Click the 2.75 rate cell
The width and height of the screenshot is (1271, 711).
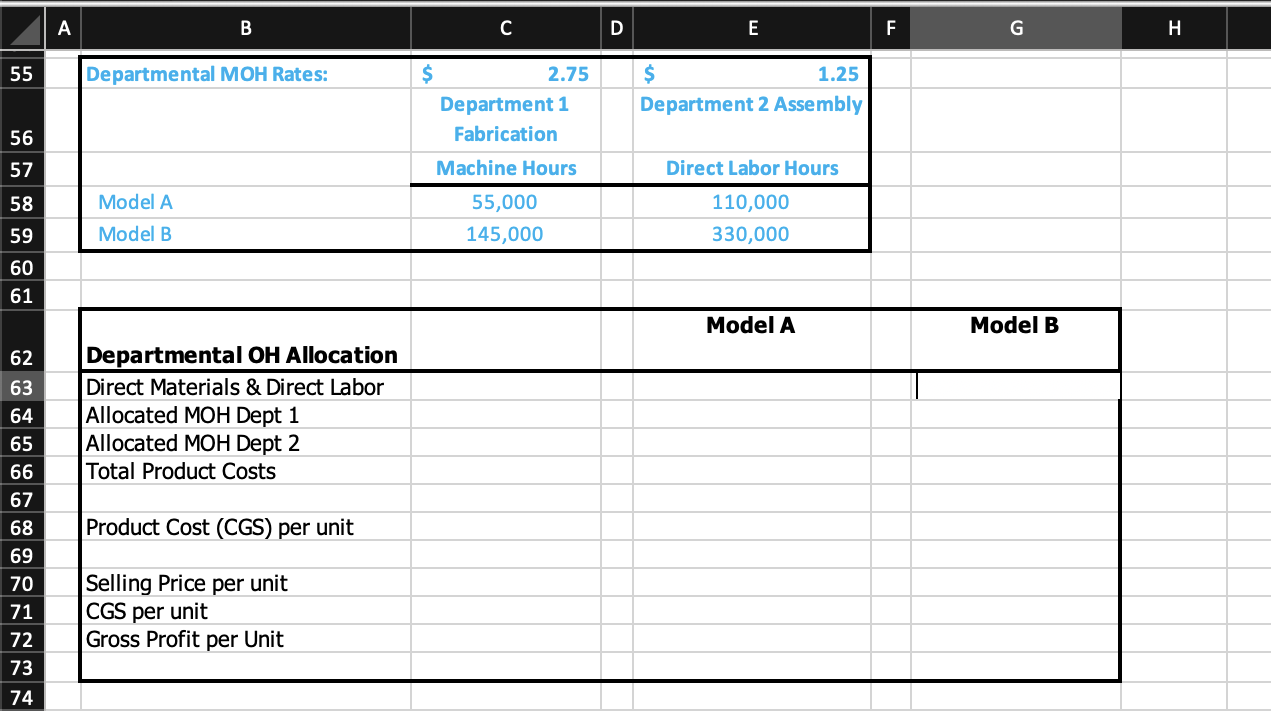505,74
